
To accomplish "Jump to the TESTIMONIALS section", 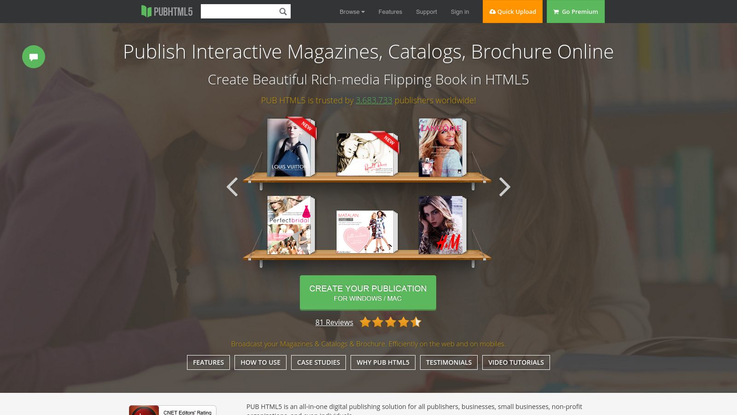I will [448, 362].
